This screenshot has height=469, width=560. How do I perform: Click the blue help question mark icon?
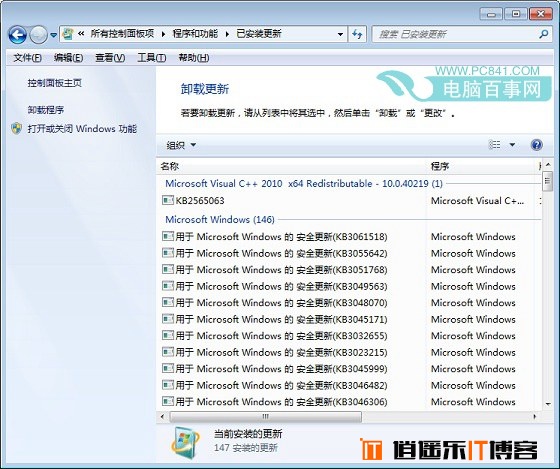536,145
